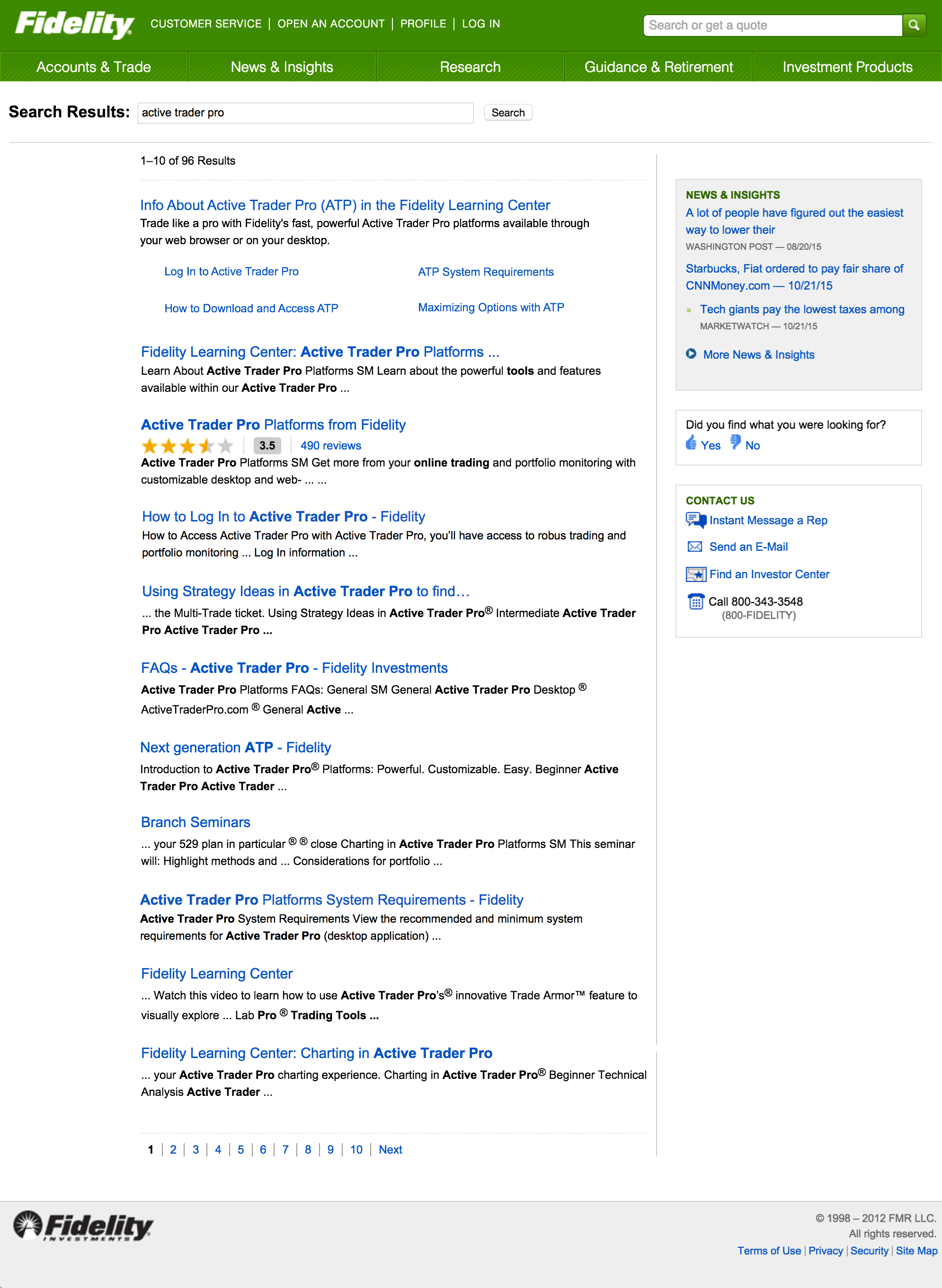The width and height of the screenshot is (942, 1288).
Task: Open How to Log In to Active Trader Pro result
Action: [284, 516]
